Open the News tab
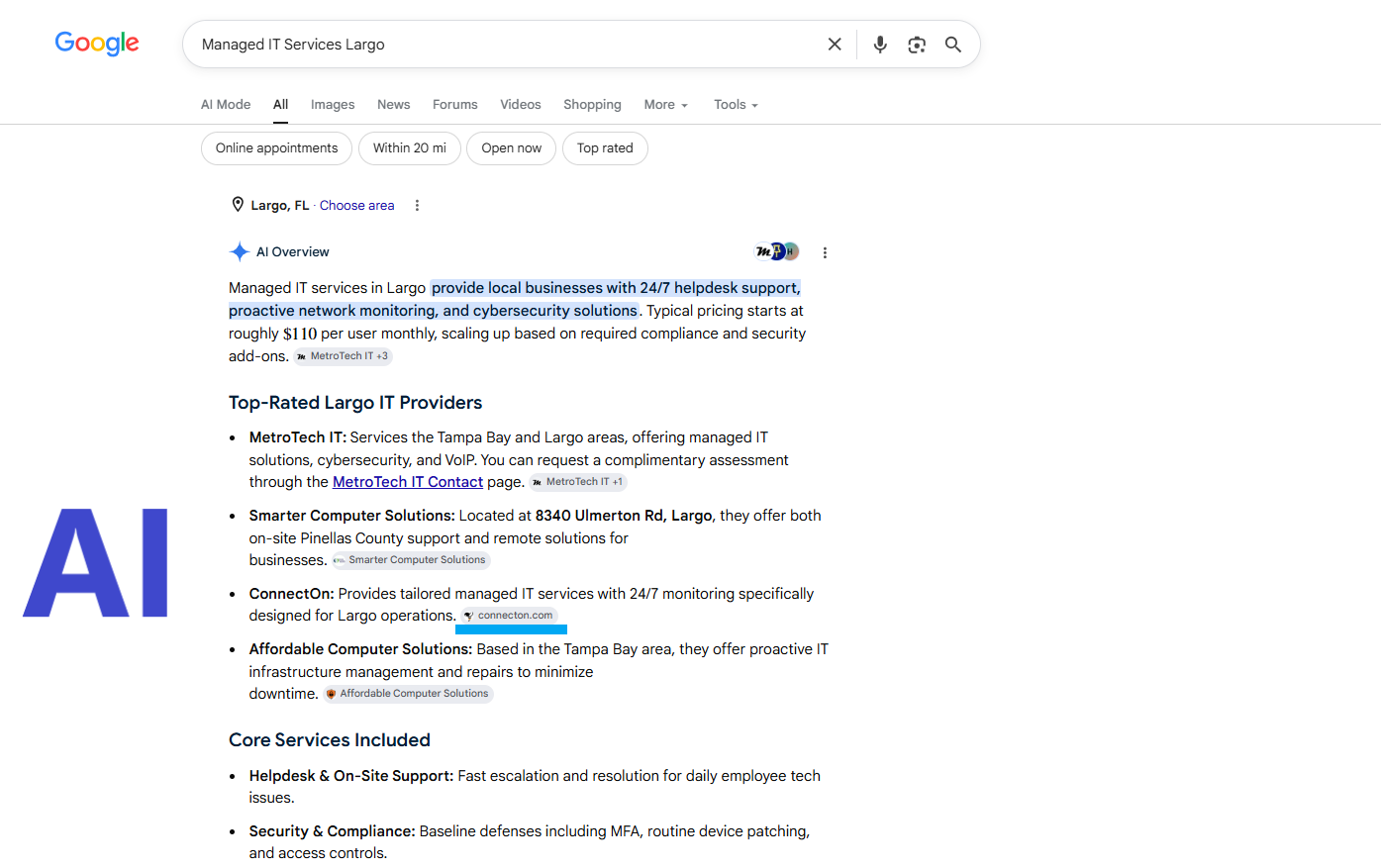1381x868 pixels. (x=393, y=105)
